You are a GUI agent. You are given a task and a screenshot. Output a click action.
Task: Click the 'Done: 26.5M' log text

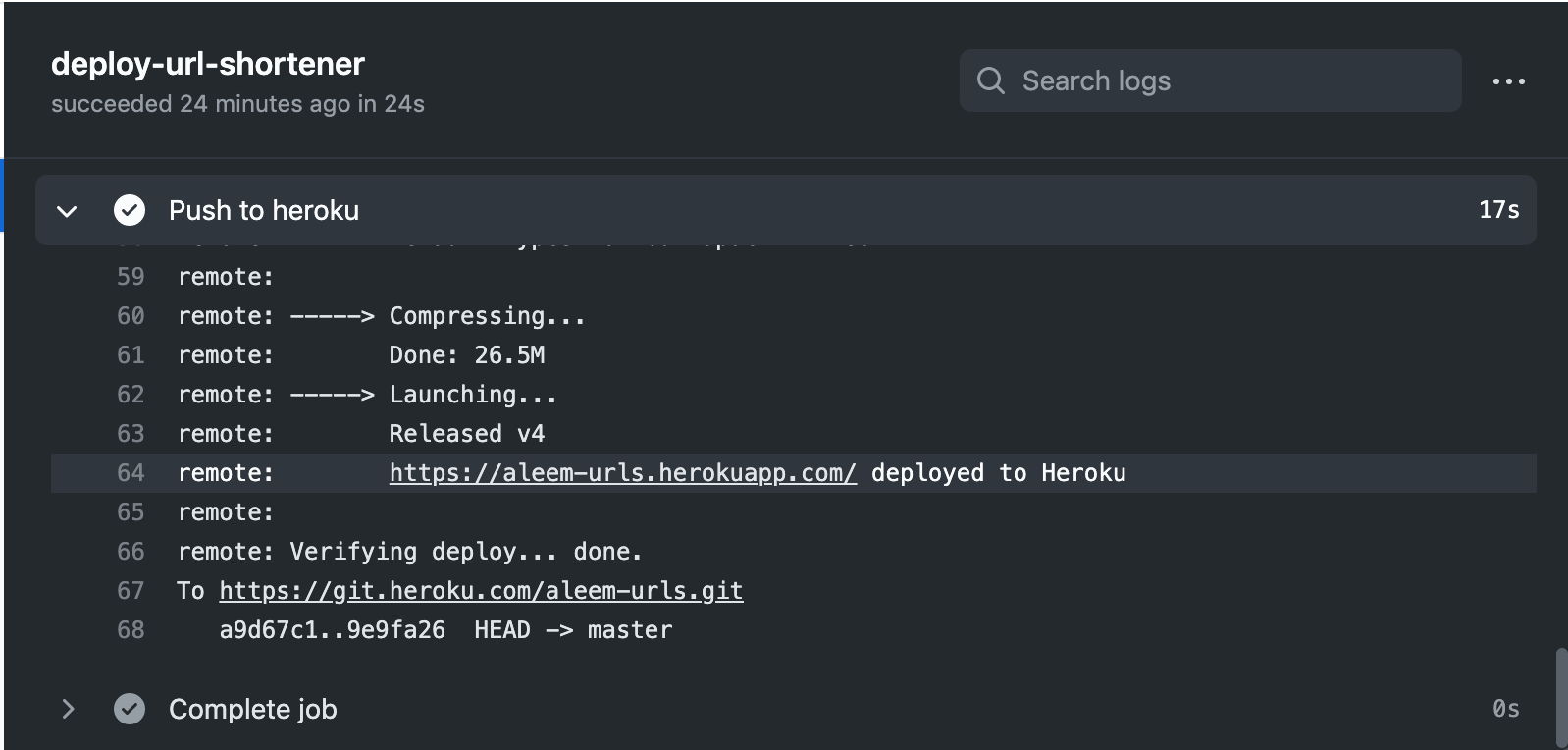pyautogui.click(x=467, y=355)
